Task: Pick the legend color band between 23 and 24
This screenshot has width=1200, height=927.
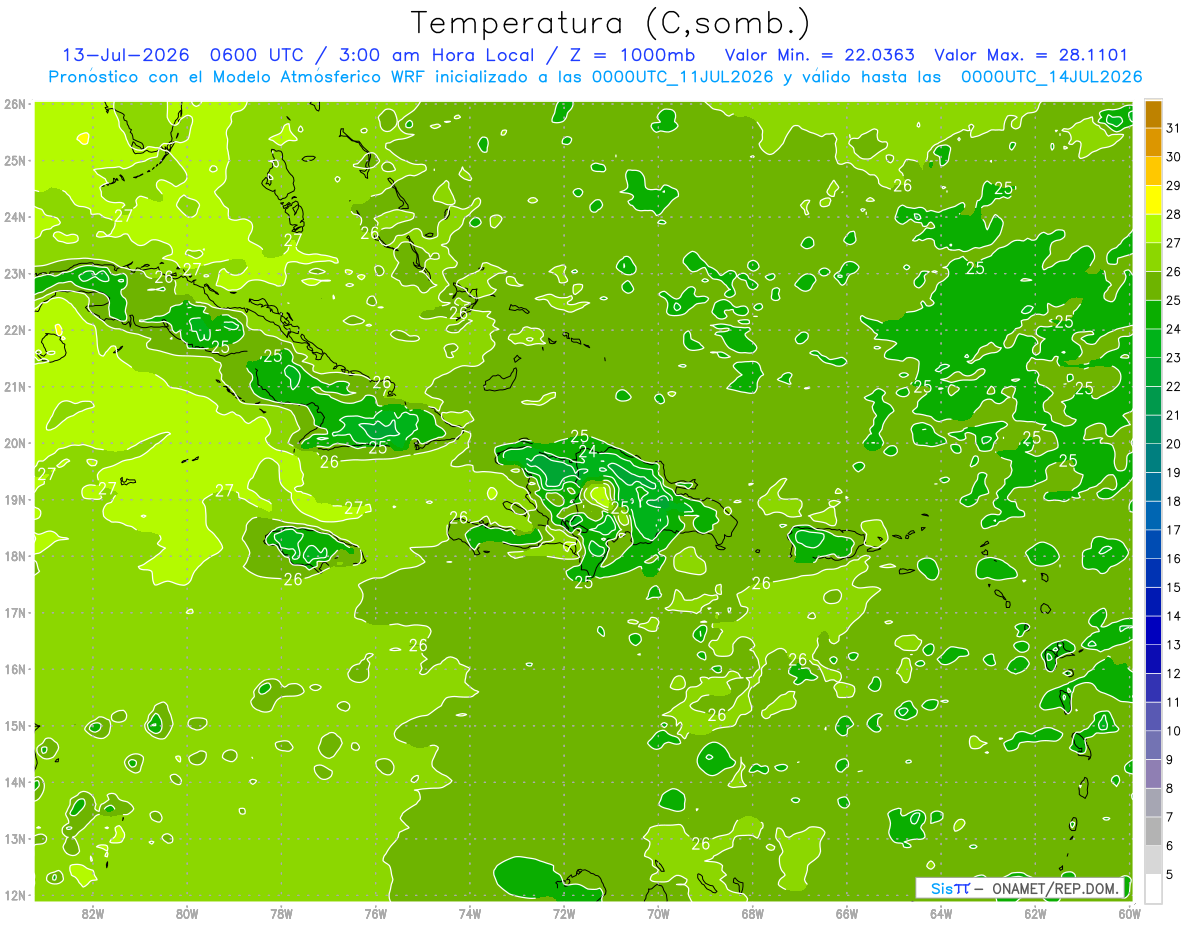Action: [x=1153, y=344]
